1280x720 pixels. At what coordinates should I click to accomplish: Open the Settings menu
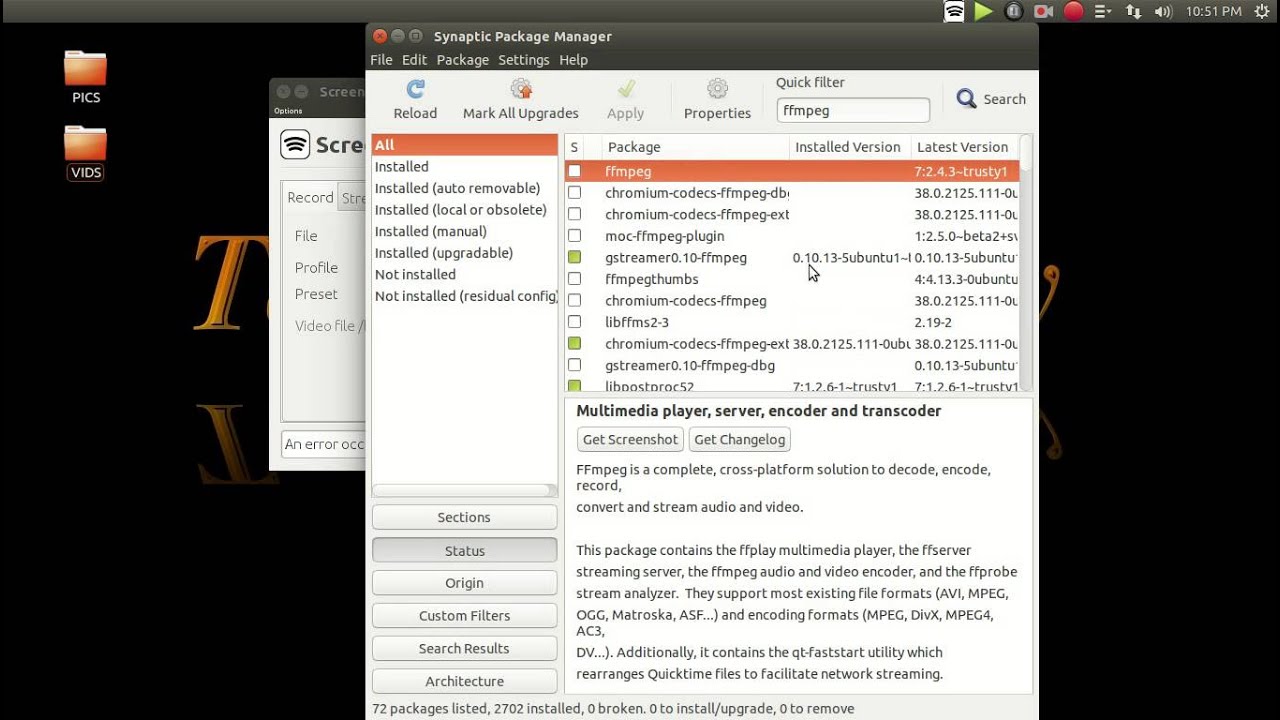point(524,60)
